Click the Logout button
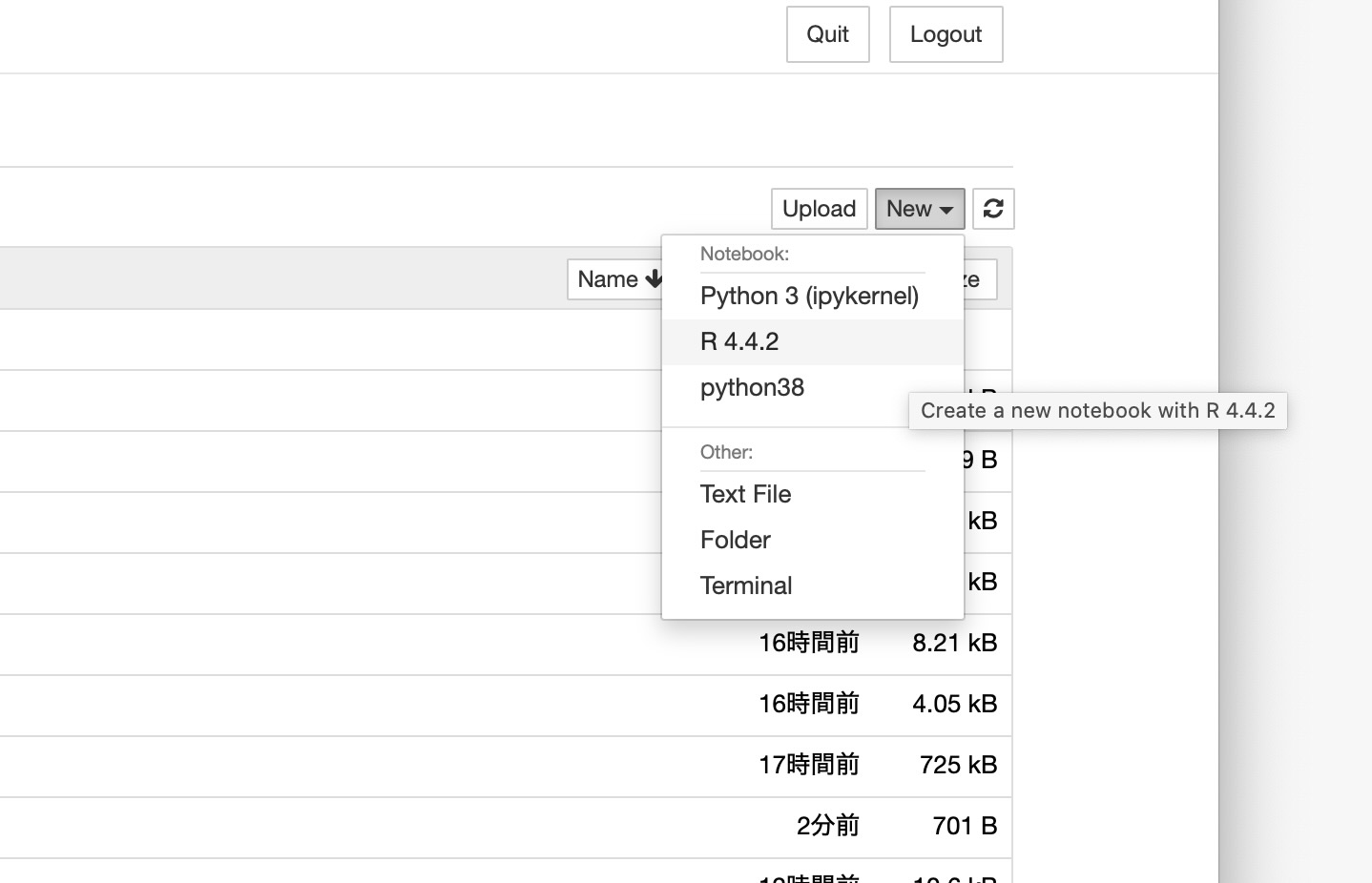The image size is (1372, 883). 946,34
